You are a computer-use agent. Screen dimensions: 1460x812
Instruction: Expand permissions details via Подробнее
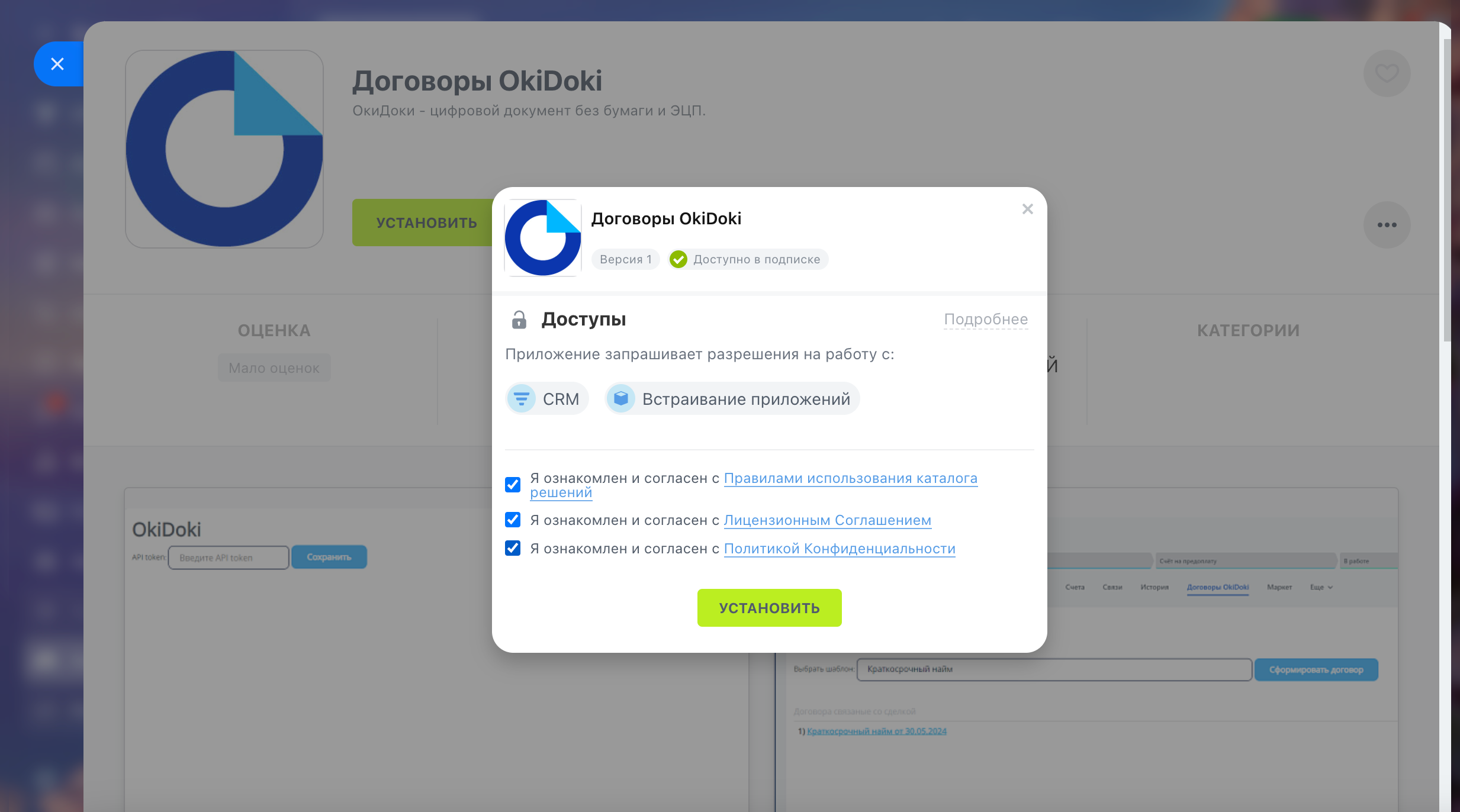(x=986, y=320)
